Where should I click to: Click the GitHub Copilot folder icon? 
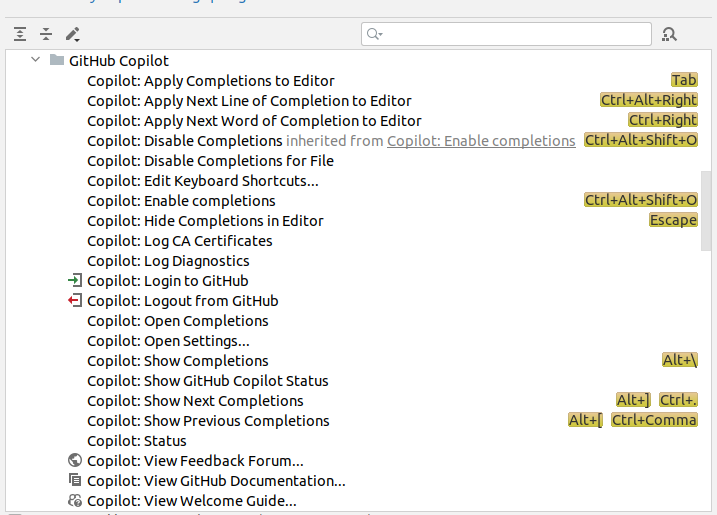[x=57, y=60]
